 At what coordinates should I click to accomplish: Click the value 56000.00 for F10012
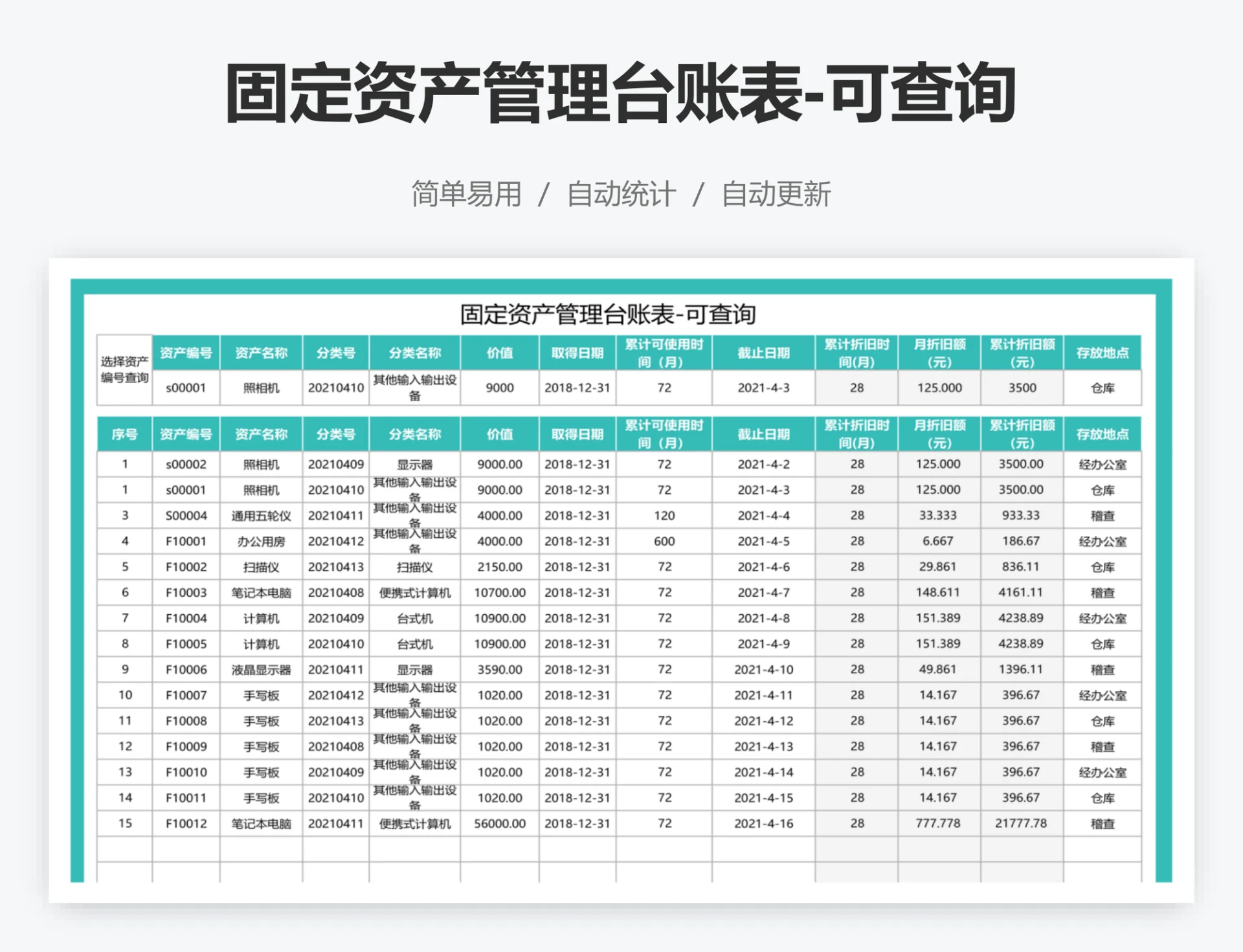coord(500,823)
